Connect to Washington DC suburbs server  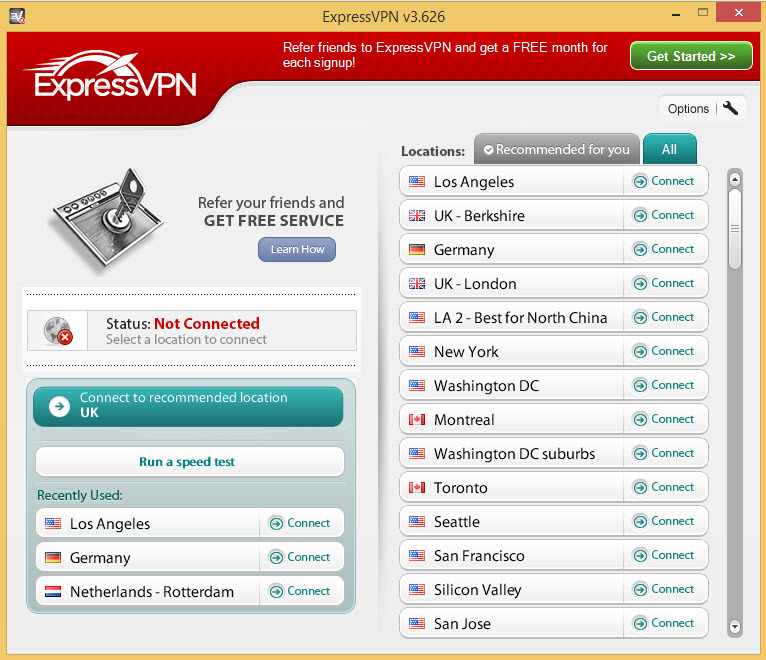point(663,453)
